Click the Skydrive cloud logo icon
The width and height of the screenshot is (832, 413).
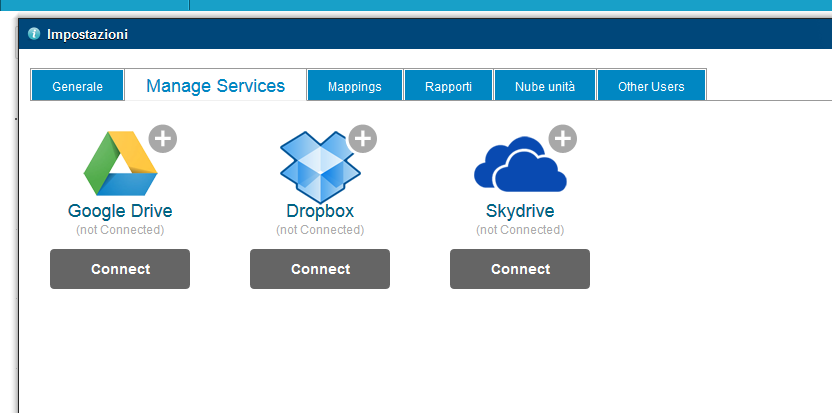click(x=520, y=164)
